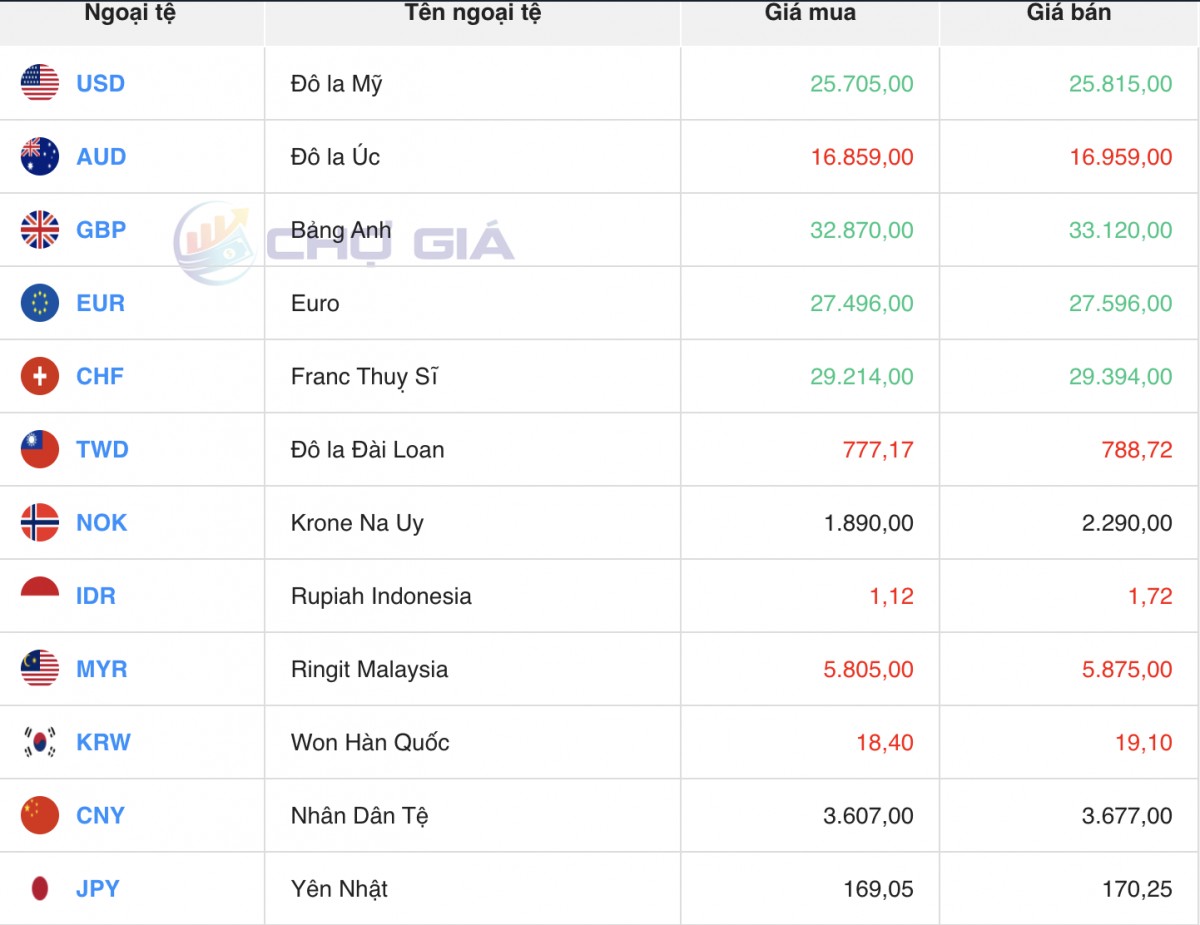
Task: Click the 'Giá mua' column header
Action: point(810,13)
